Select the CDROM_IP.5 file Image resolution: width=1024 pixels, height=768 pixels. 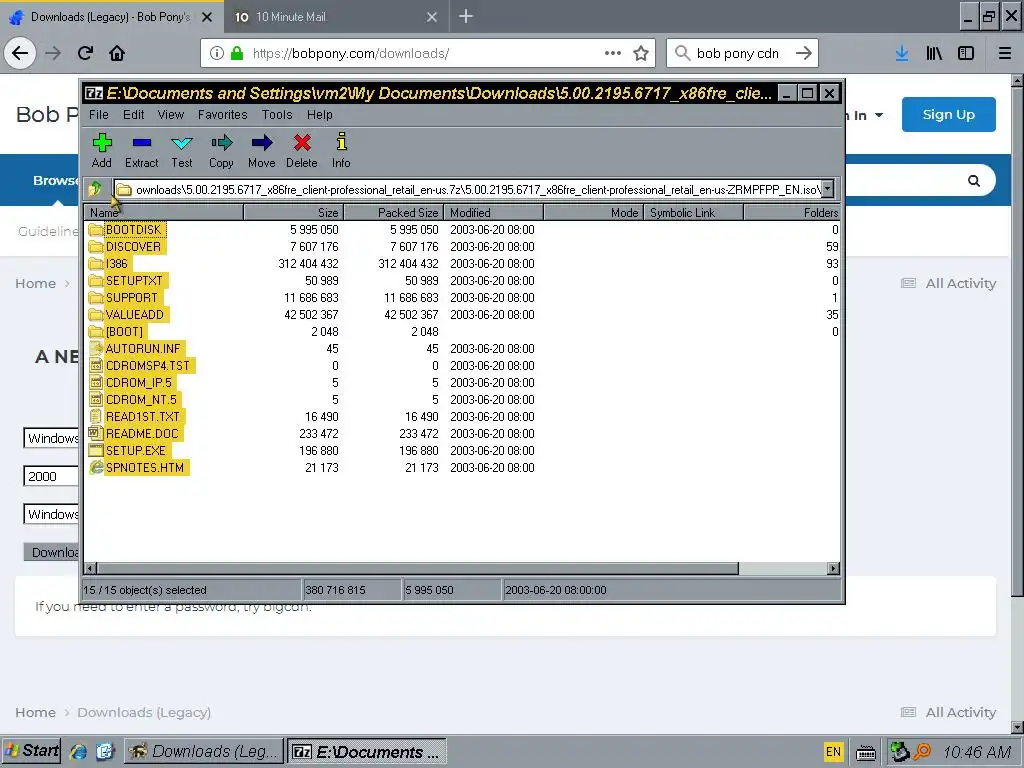[139, 383]
